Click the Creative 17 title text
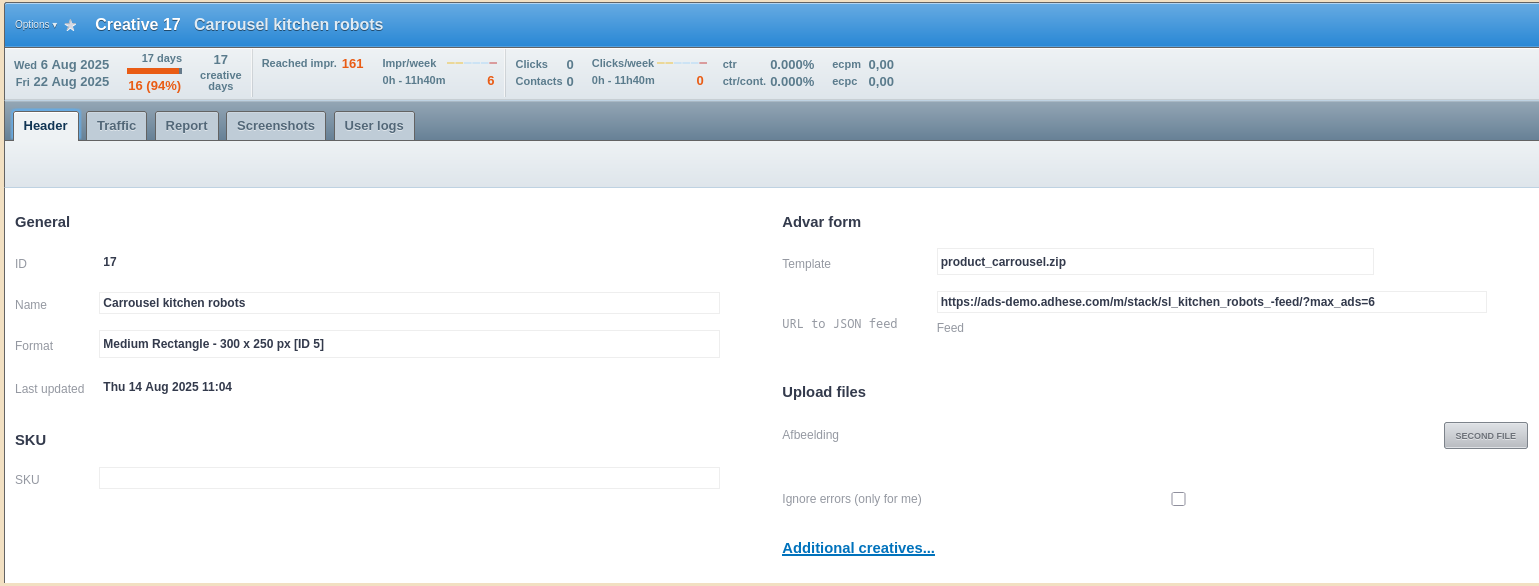 coord(138,24)
